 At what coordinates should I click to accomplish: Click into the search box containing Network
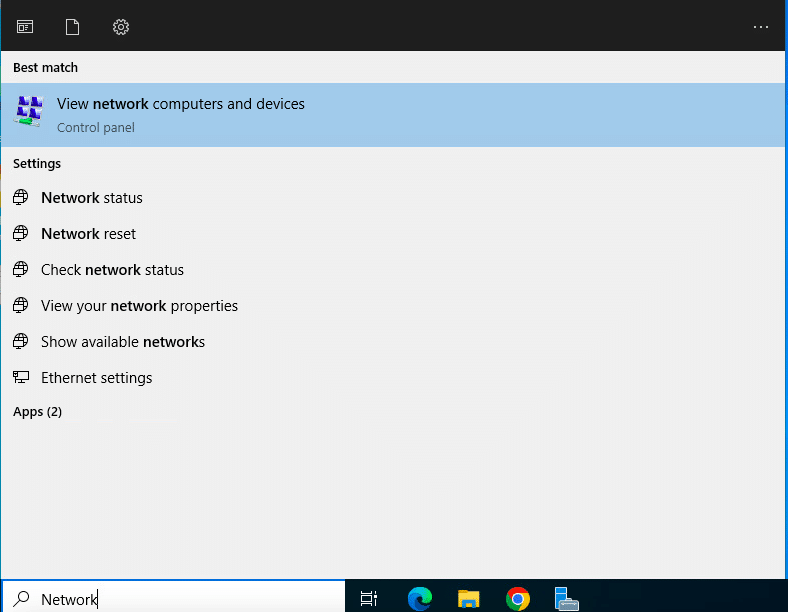[x=173, y=597]
